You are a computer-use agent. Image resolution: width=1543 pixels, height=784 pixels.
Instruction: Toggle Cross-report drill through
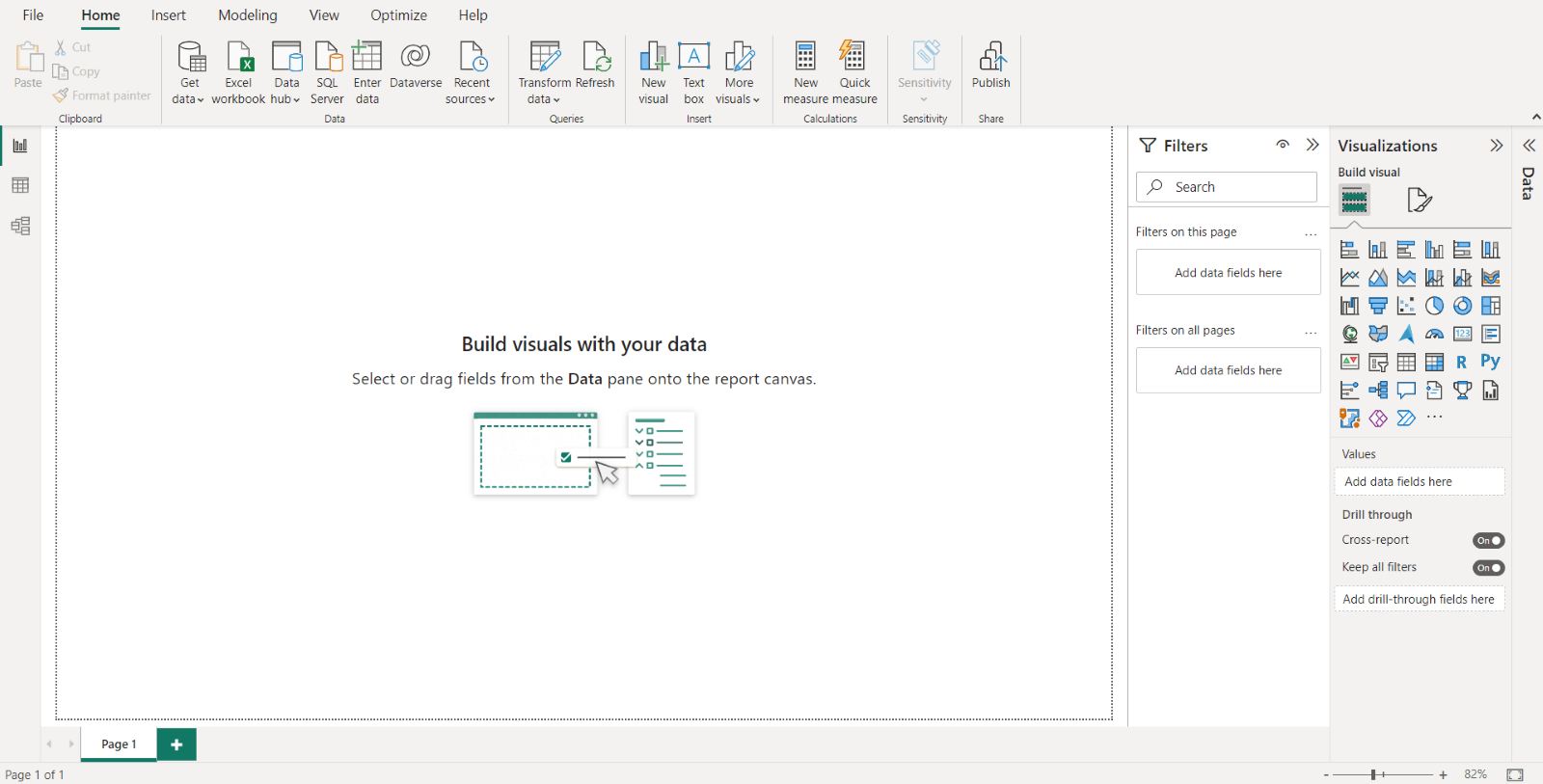1489,541
